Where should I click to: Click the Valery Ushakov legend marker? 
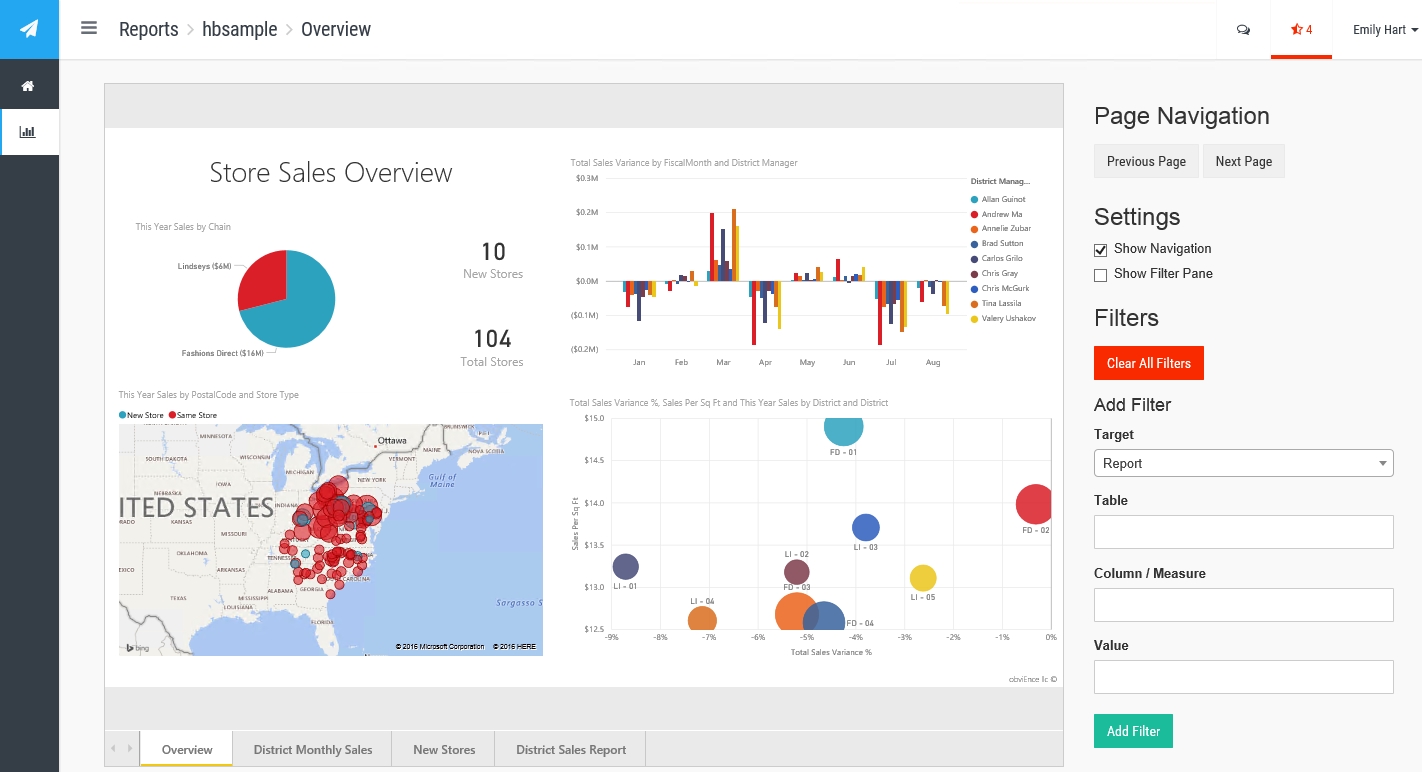974,318
